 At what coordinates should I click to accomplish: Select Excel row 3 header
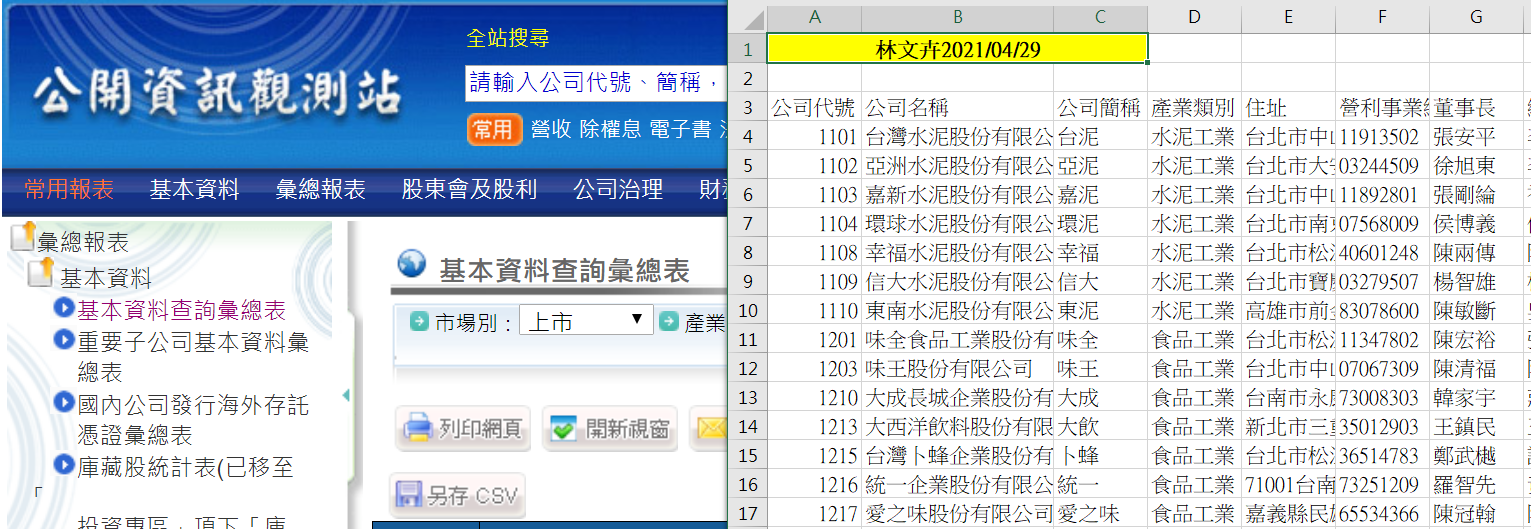click(x=749, y=107)
